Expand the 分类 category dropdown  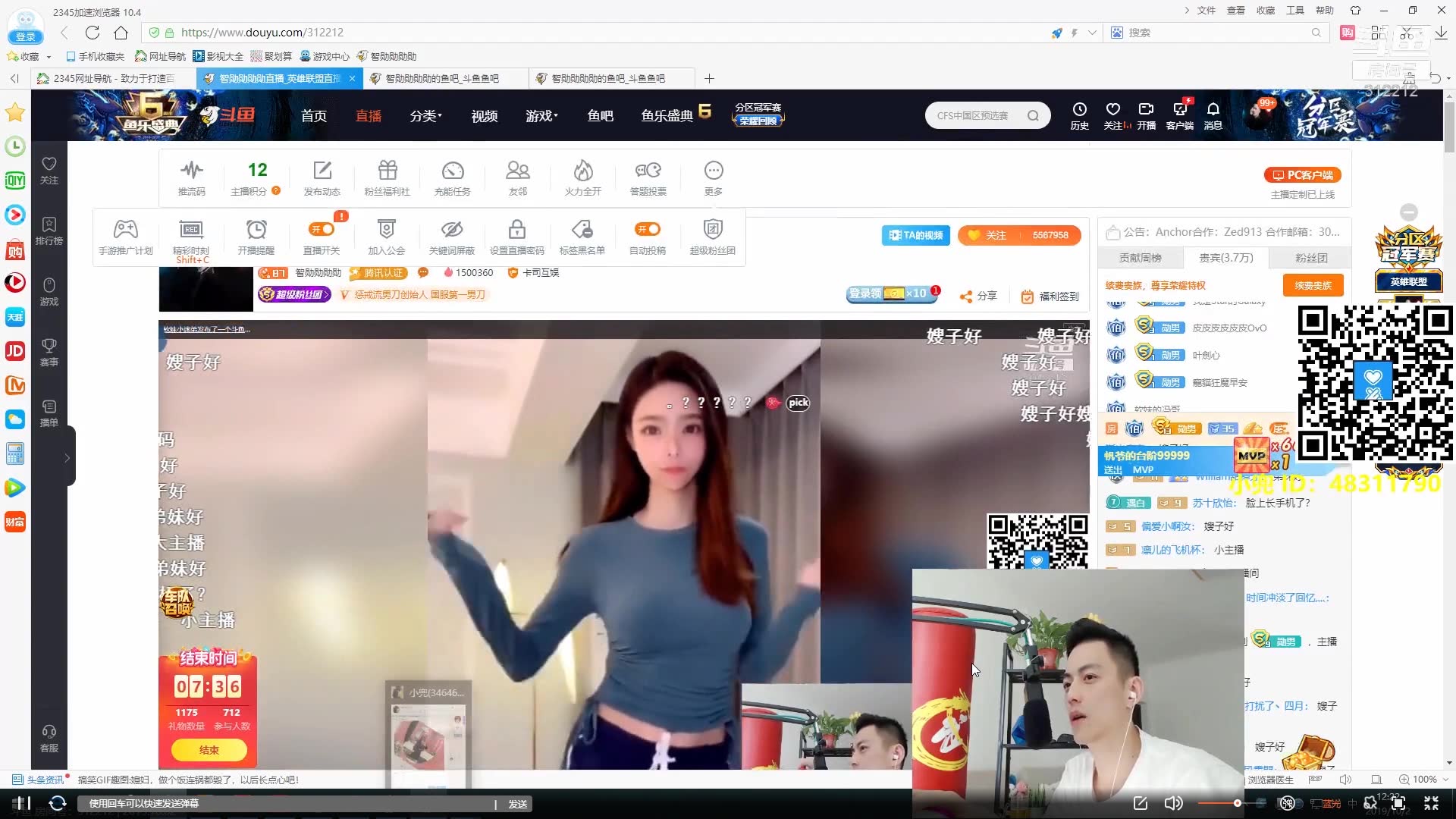pos(425,115)
